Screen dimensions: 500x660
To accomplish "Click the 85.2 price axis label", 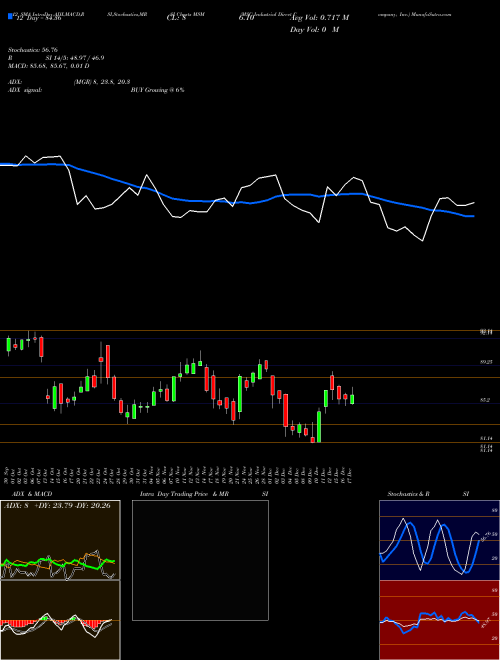I will point(484,400).
